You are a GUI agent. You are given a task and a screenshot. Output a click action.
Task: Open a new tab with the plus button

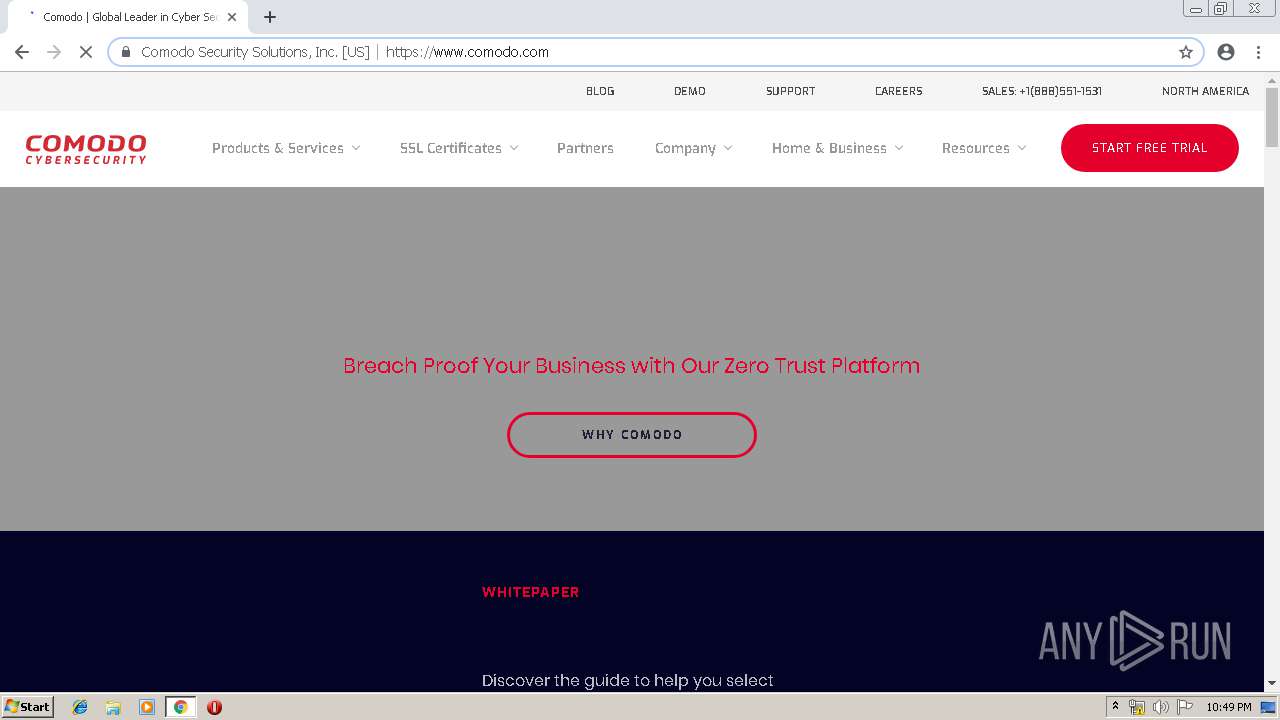270,17
